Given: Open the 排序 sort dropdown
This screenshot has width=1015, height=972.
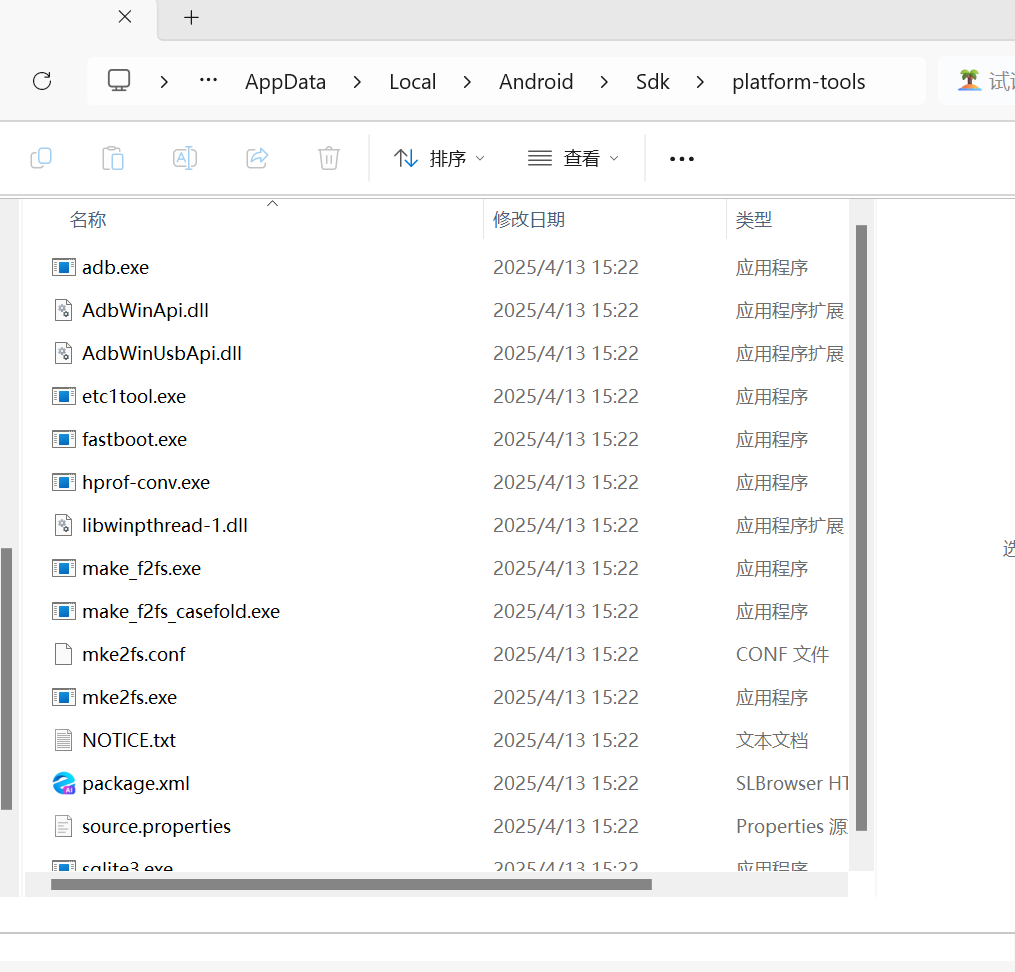Looking at the screenshot, I should pos(439,159).
